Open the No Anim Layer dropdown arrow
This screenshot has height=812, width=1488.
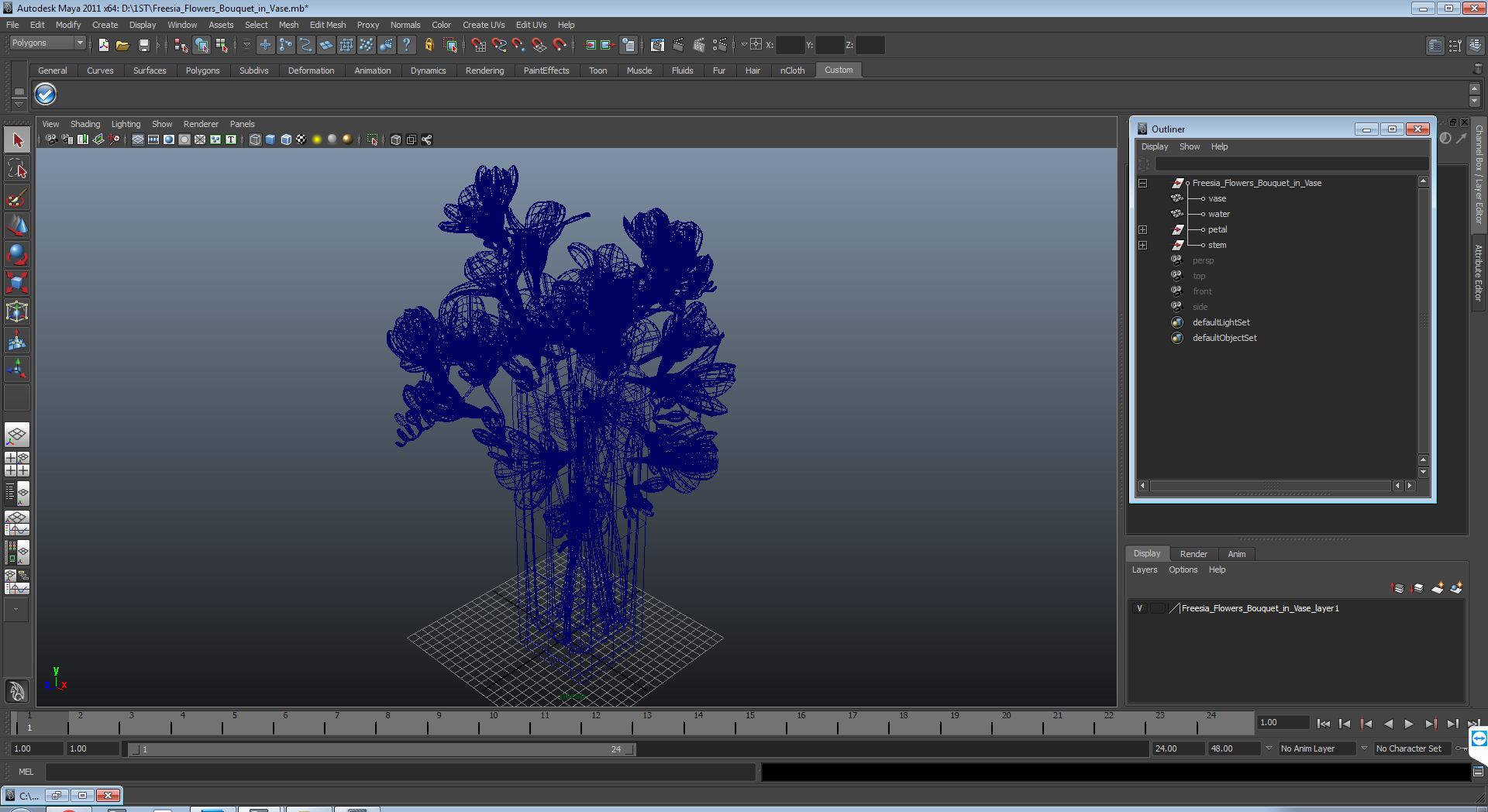click(x=1269, y=748)
